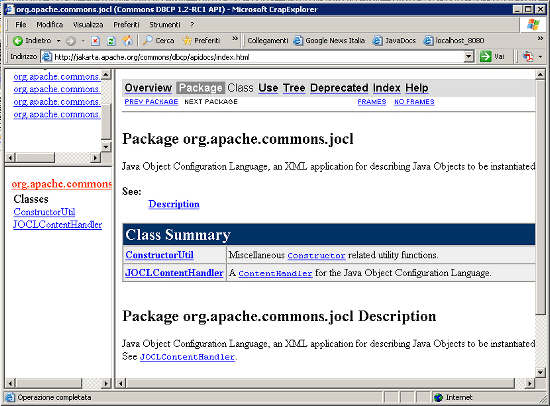Viewport: 550px width, 406px height.
Task: Open JOCLContentHandler in the left Classes list
Action: tap(58, 225)
